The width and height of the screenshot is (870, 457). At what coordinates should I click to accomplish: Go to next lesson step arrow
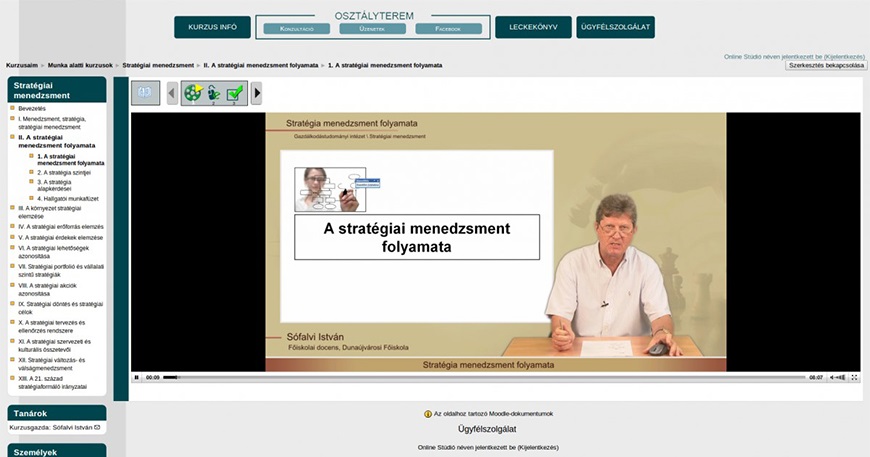coord(256,93)
